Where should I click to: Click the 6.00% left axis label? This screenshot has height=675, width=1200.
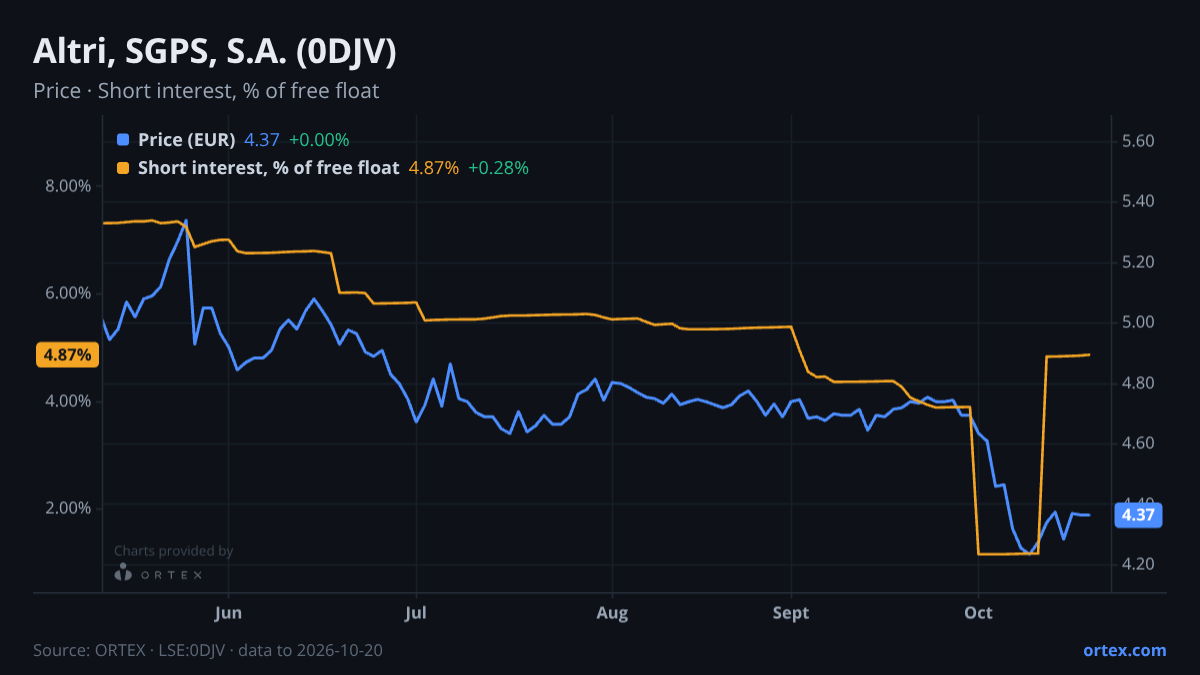[68, 293]
